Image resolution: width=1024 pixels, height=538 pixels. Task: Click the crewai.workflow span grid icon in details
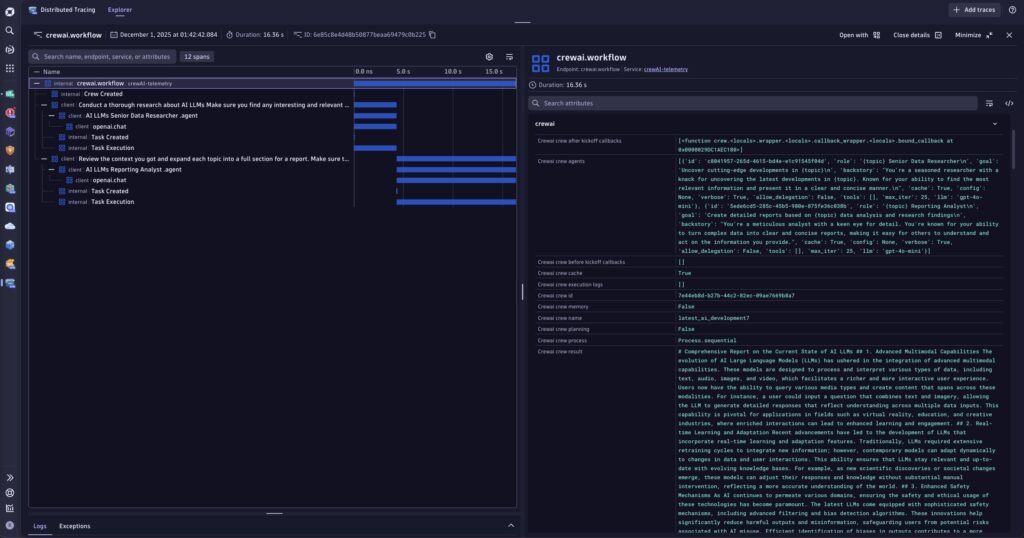(541, 63)
